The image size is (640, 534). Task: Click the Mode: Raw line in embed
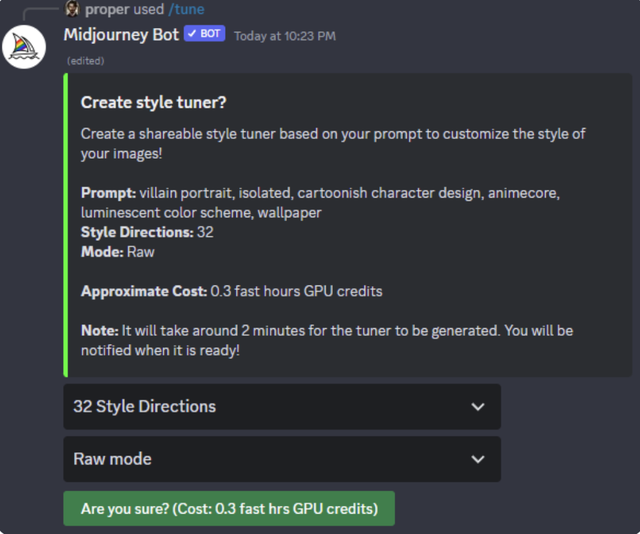click(116, 252)
